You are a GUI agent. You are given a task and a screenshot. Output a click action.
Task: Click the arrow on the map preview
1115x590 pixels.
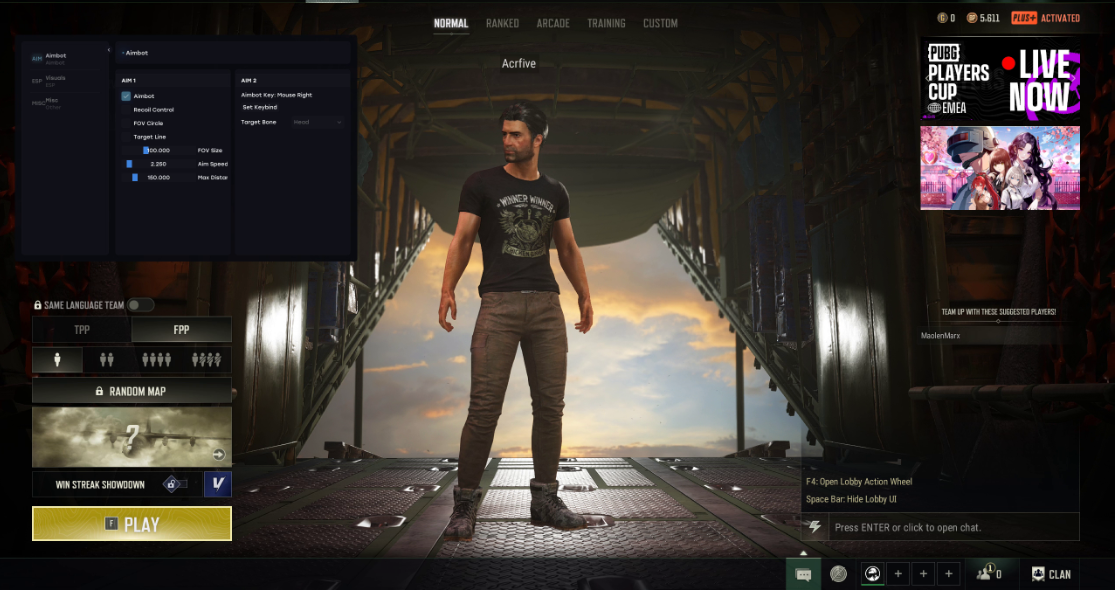pyautogui.click(x=218, y=454)
